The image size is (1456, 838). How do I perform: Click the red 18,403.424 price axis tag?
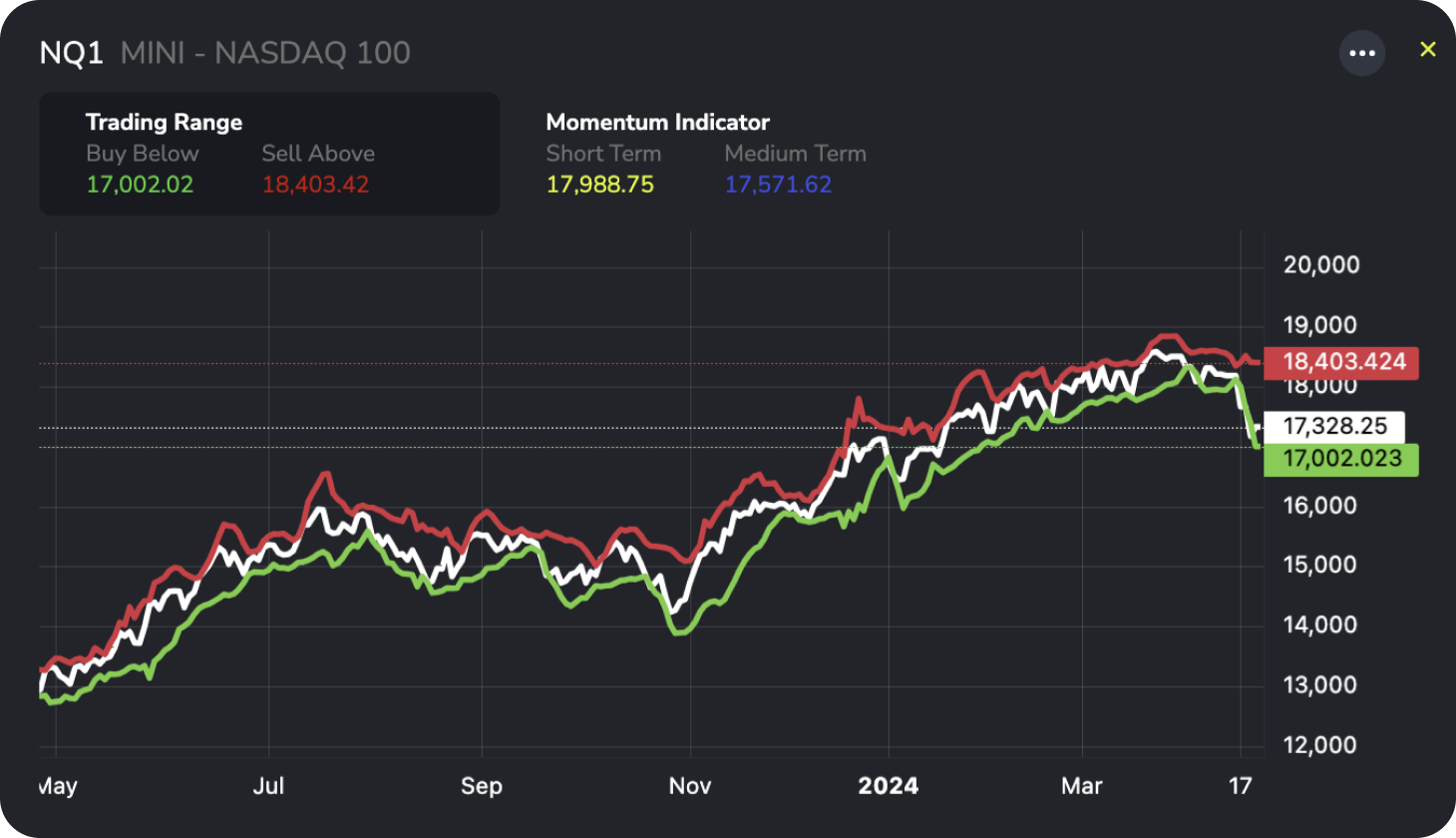1341,362
